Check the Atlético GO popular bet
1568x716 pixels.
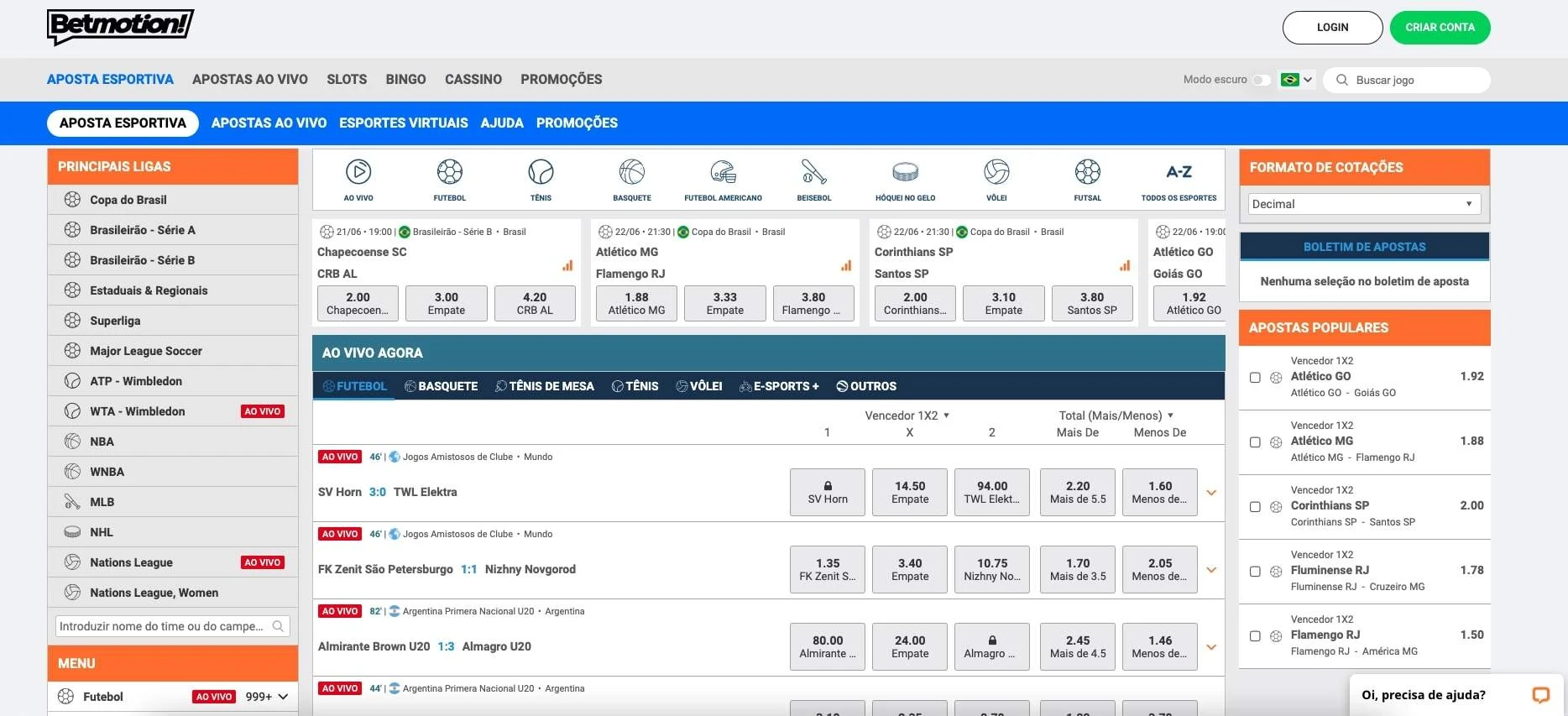coord(1255,378)
